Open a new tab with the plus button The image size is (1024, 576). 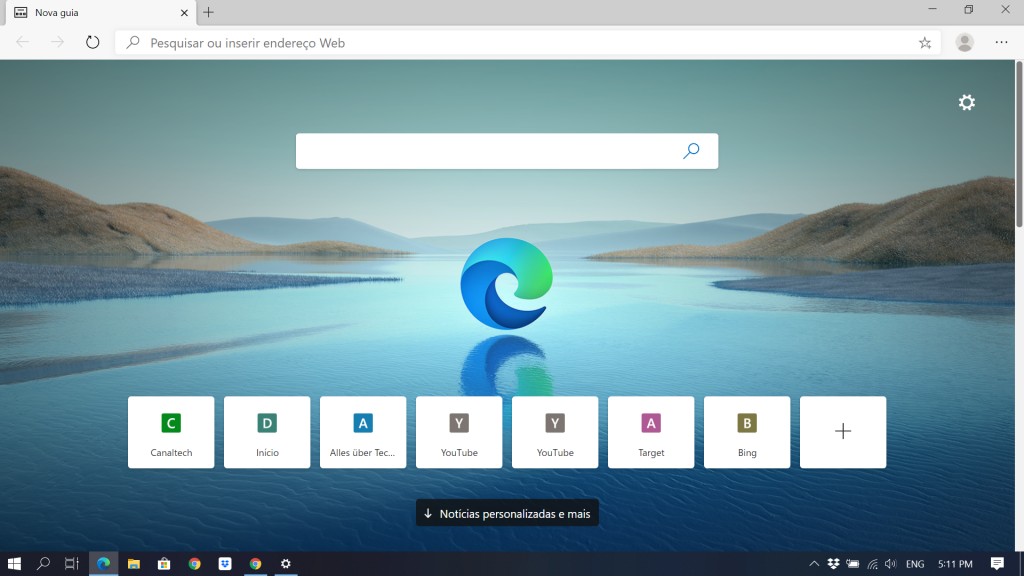point(208,12)
